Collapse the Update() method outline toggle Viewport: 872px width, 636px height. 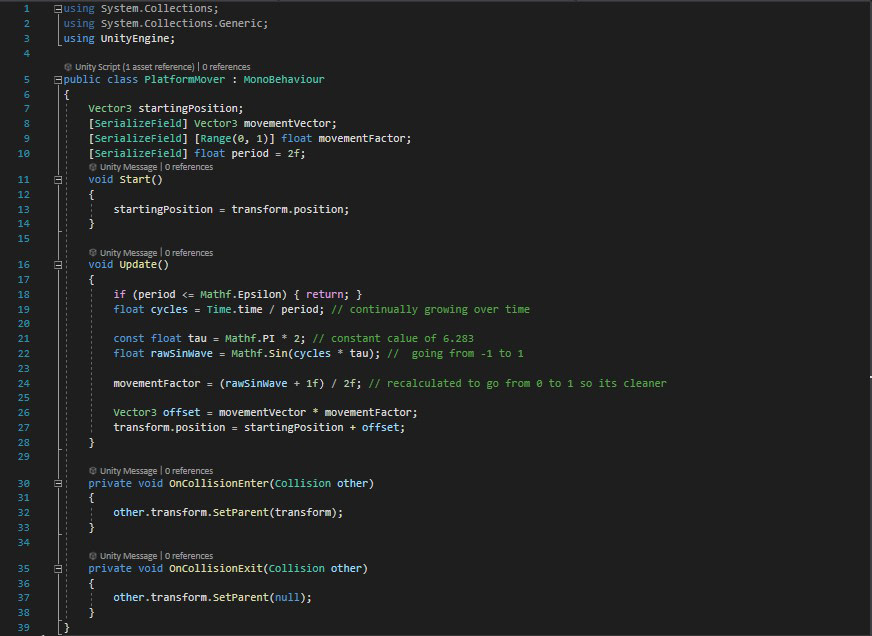click(58, 265)
